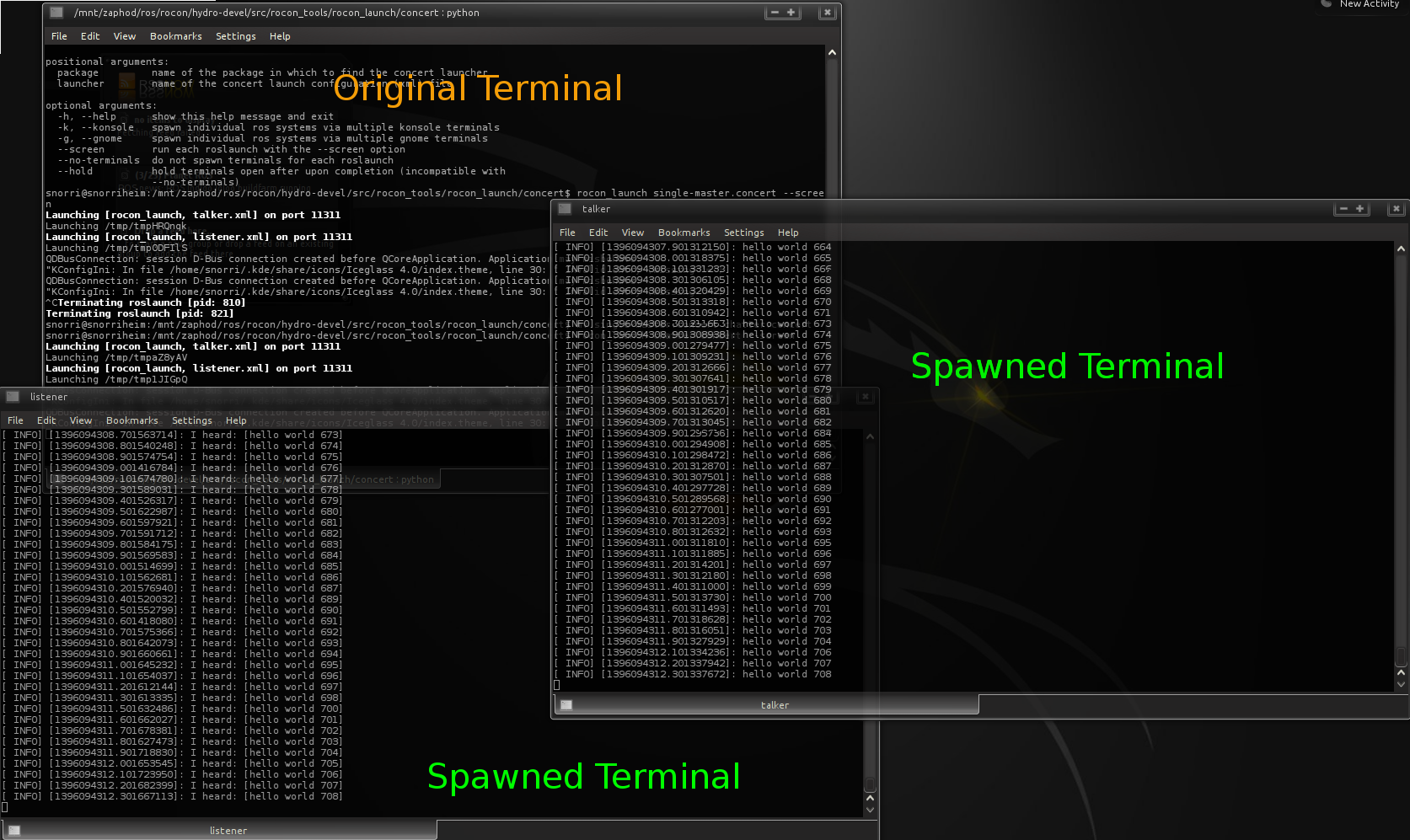Select Help in the python concert window menu
Viewport: 1410px width, 840px height.
[280, 36]
